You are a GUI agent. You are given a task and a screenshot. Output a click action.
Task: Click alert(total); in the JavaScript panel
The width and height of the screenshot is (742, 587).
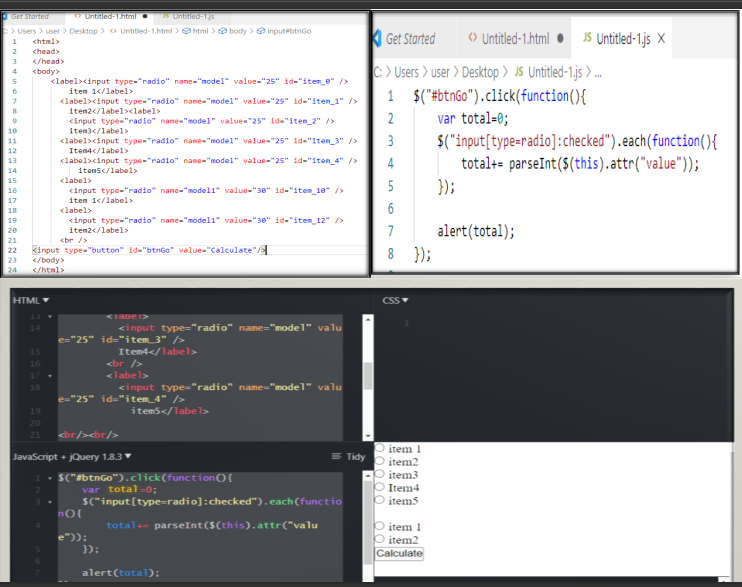tap(120, 573)
